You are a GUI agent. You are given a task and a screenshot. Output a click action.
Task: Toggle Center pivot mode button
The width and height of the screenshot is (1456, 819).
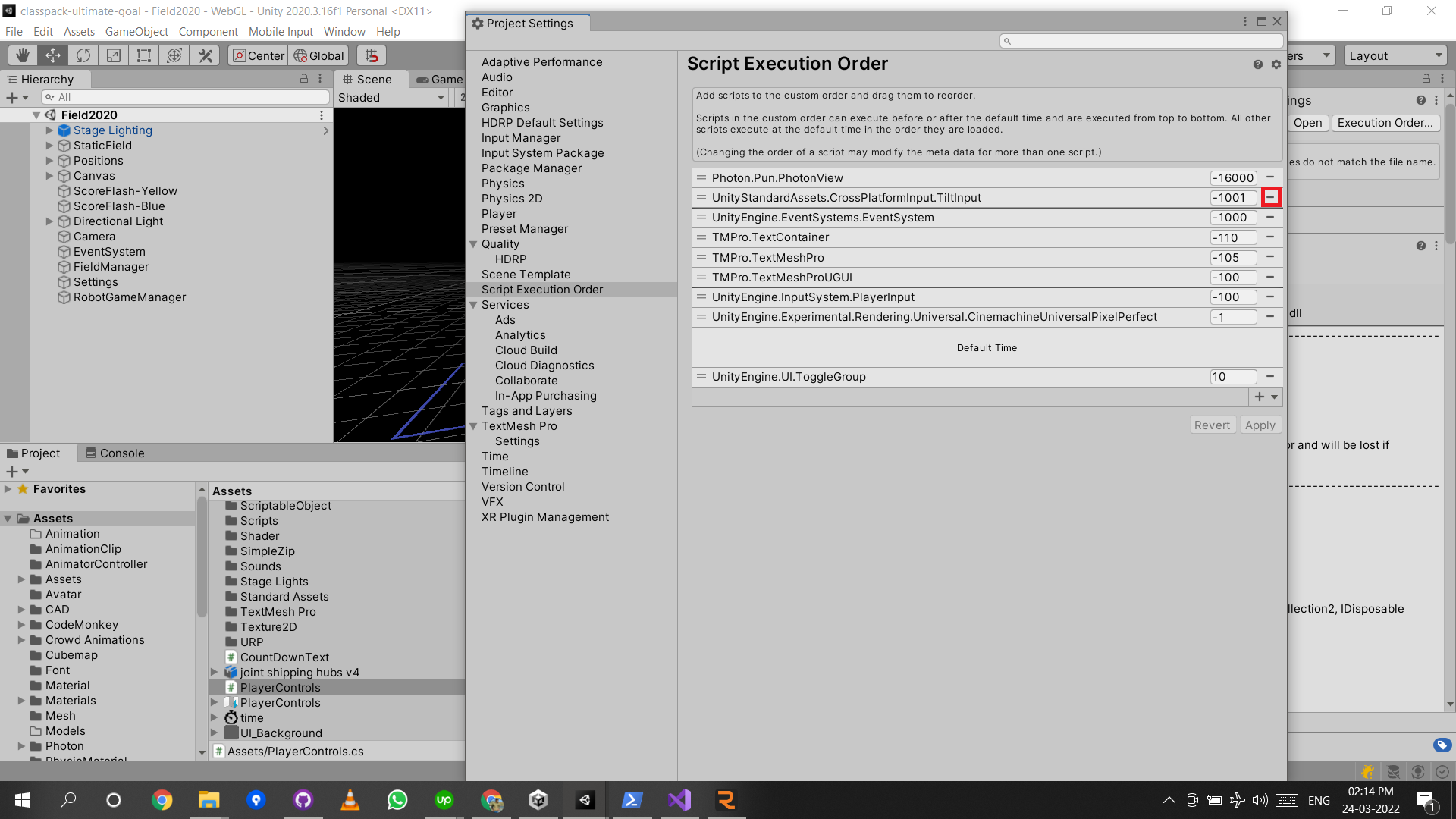pos(258,55)
